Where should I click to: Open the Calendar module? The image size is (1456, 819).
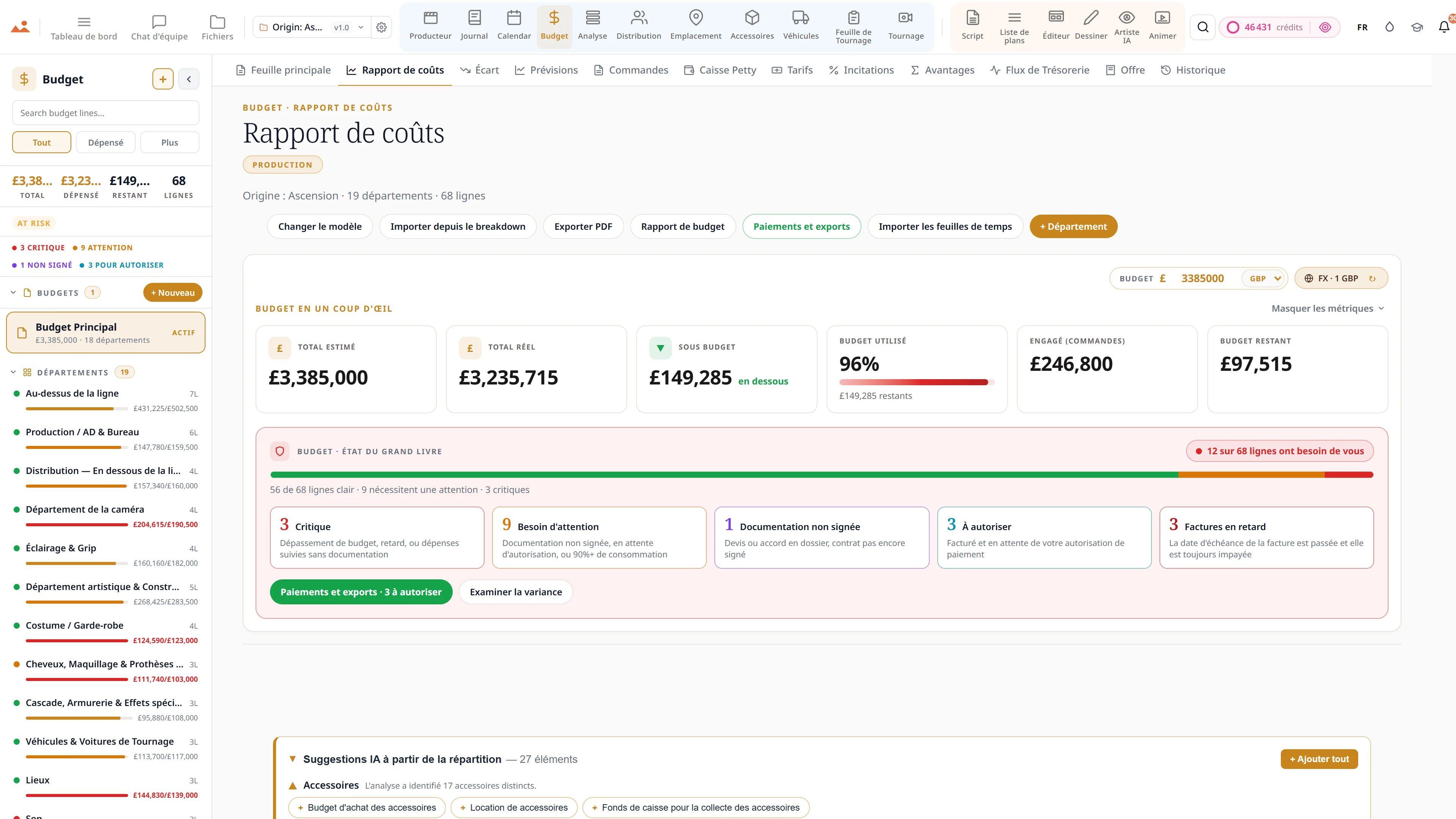(514, 26)
